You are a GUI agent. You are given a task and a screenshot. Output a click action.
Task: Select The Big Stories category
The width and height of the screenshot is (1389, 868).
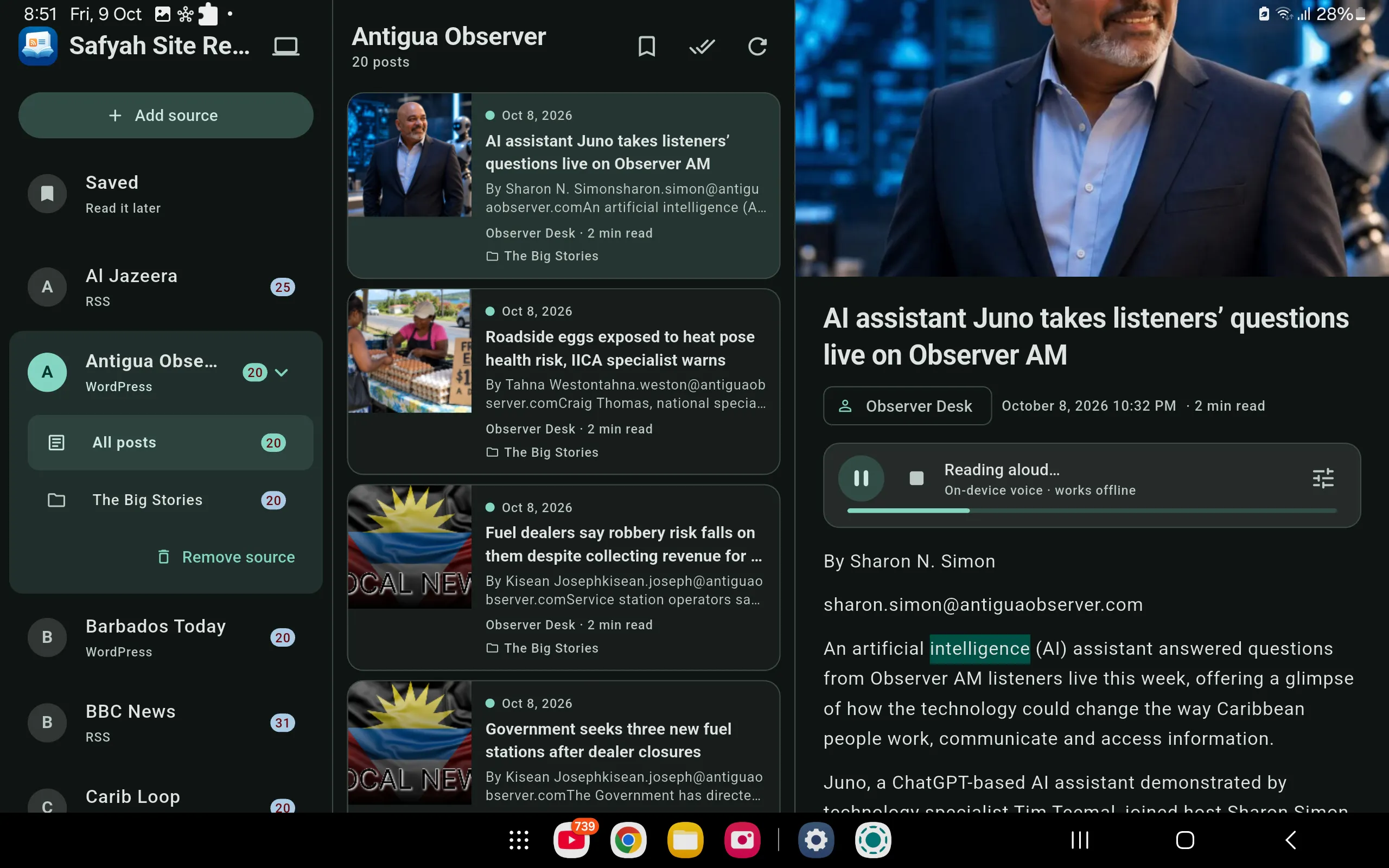(x=170, y=500)
